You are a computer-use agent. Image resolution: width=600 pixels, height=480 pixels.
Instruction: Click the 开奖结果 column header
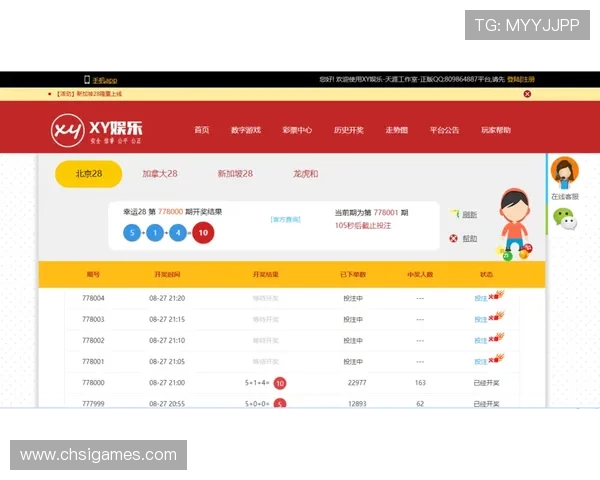point(266,274)
